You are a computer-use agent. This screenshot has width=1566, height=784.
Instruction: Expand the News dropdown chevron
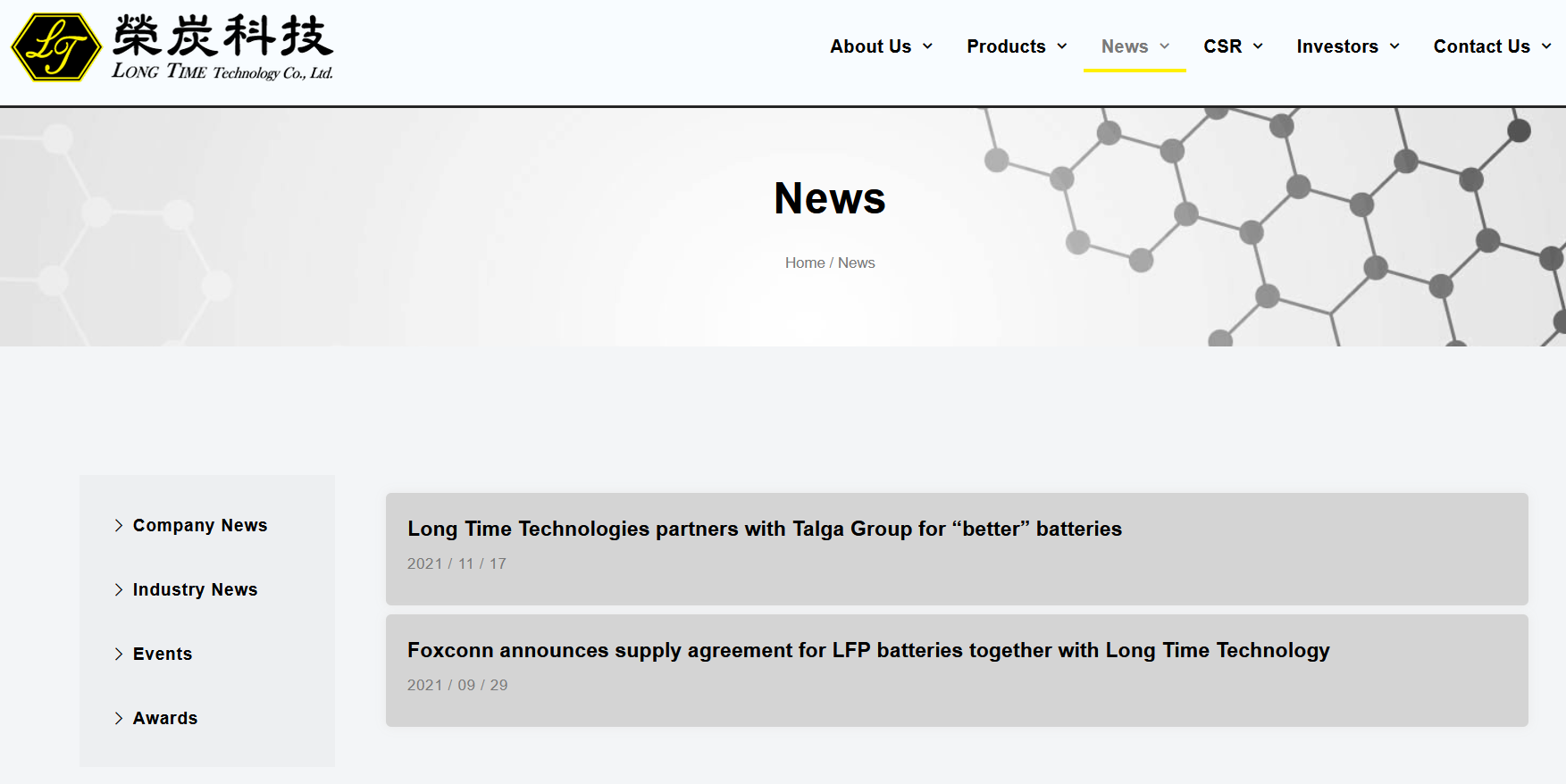(x=1164, y=46)
